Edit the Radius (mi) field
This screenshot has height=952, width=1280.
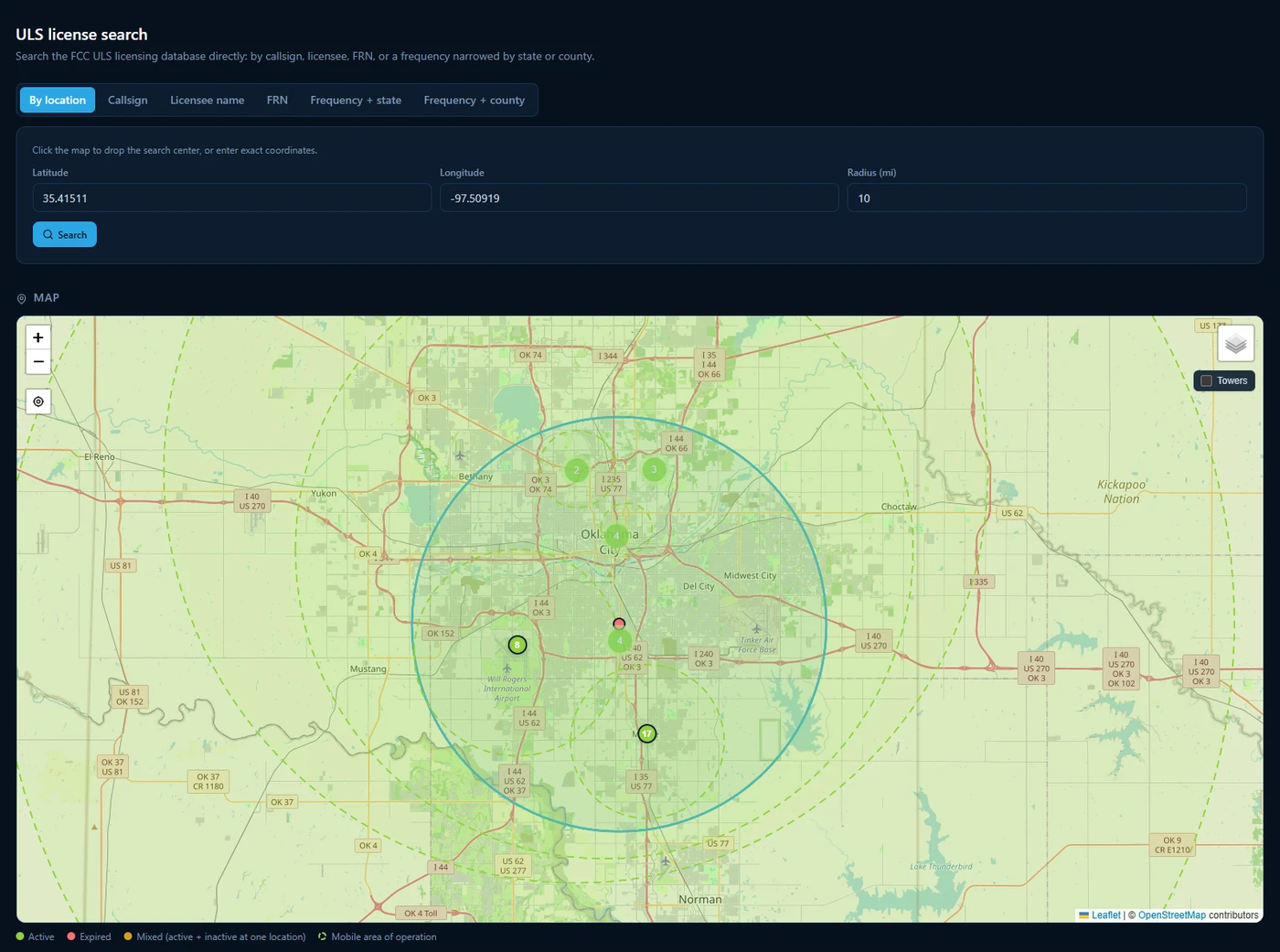pos(1047,198)
